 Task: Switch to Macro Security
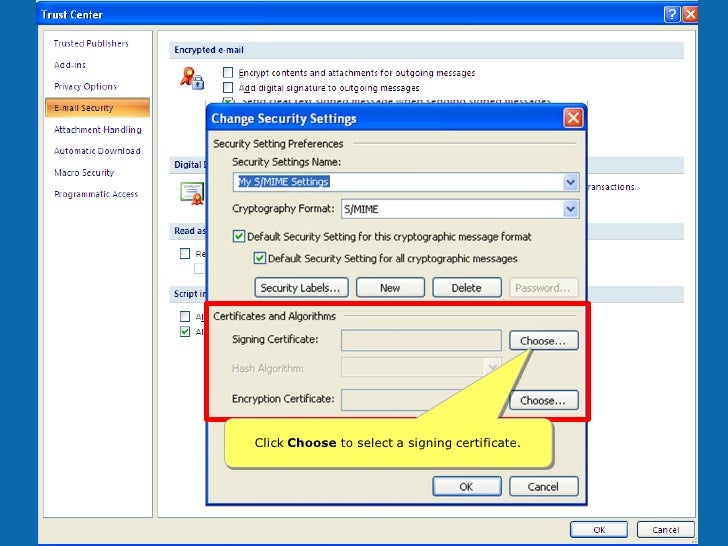coord(84,172)
